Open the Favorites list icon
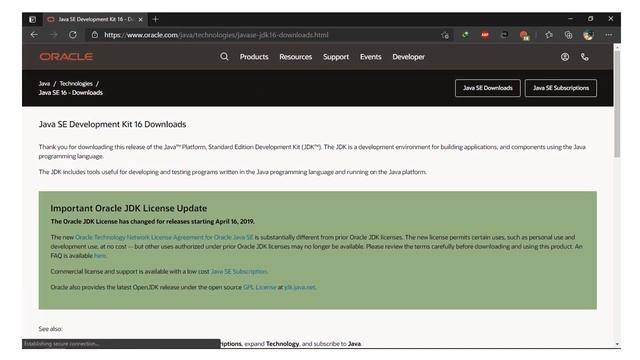 pyautogui.click(x=549, y=35)
